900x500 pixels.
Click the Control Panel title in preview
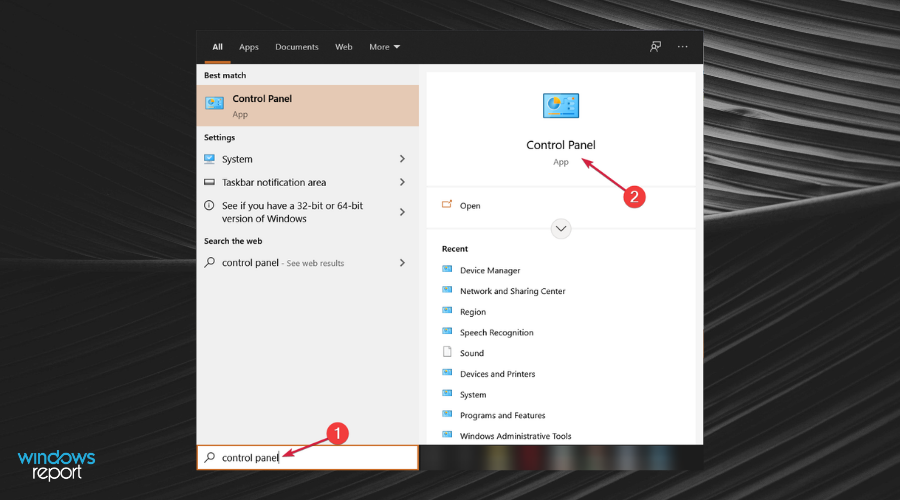(x=561, y=145)
